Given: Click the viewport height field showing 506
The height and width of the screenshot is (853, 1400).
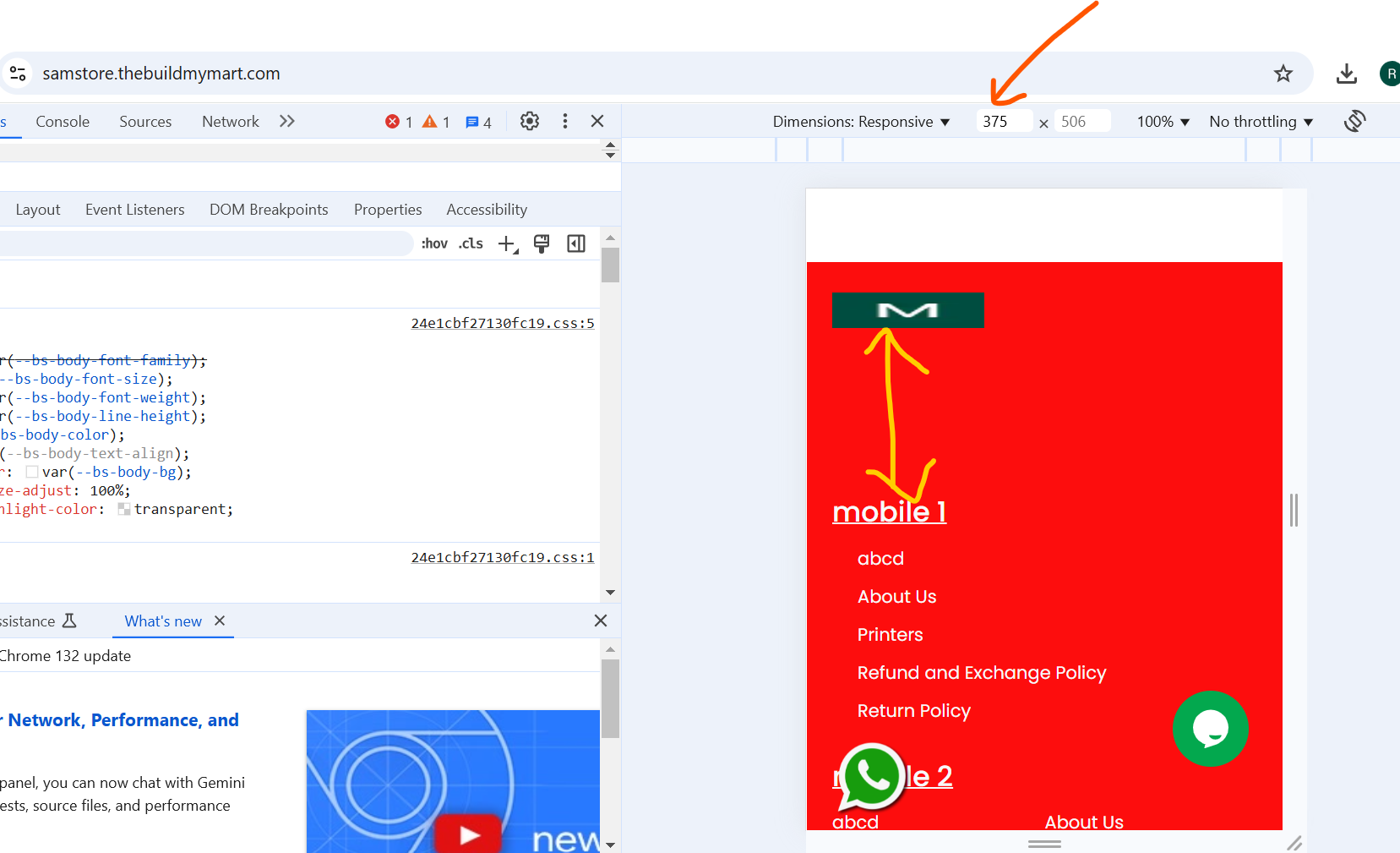Looking at the screenshot, I should coord(1082,121).
